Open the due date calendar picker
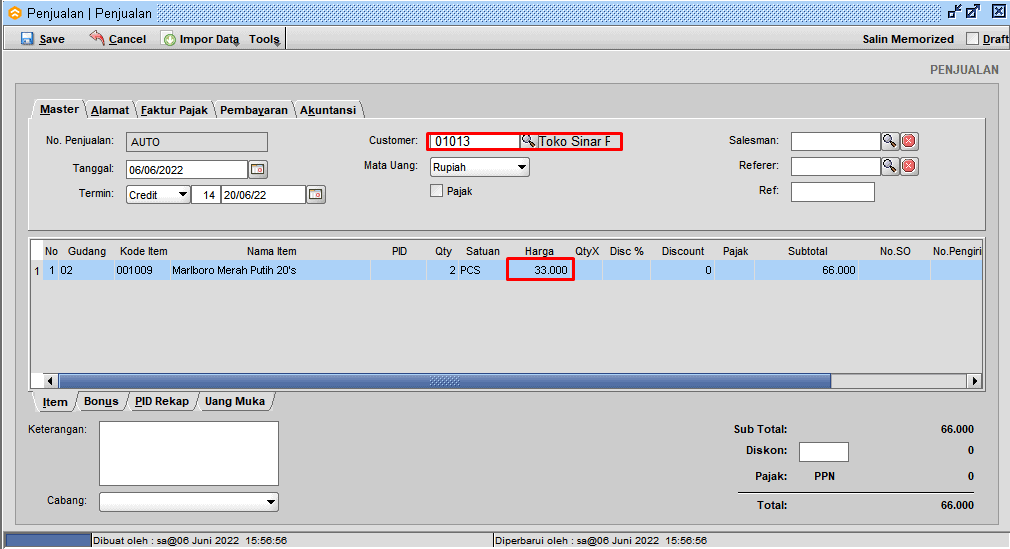Image resolution: width=1010 pixels, height=549 pixels. (316, 195)
